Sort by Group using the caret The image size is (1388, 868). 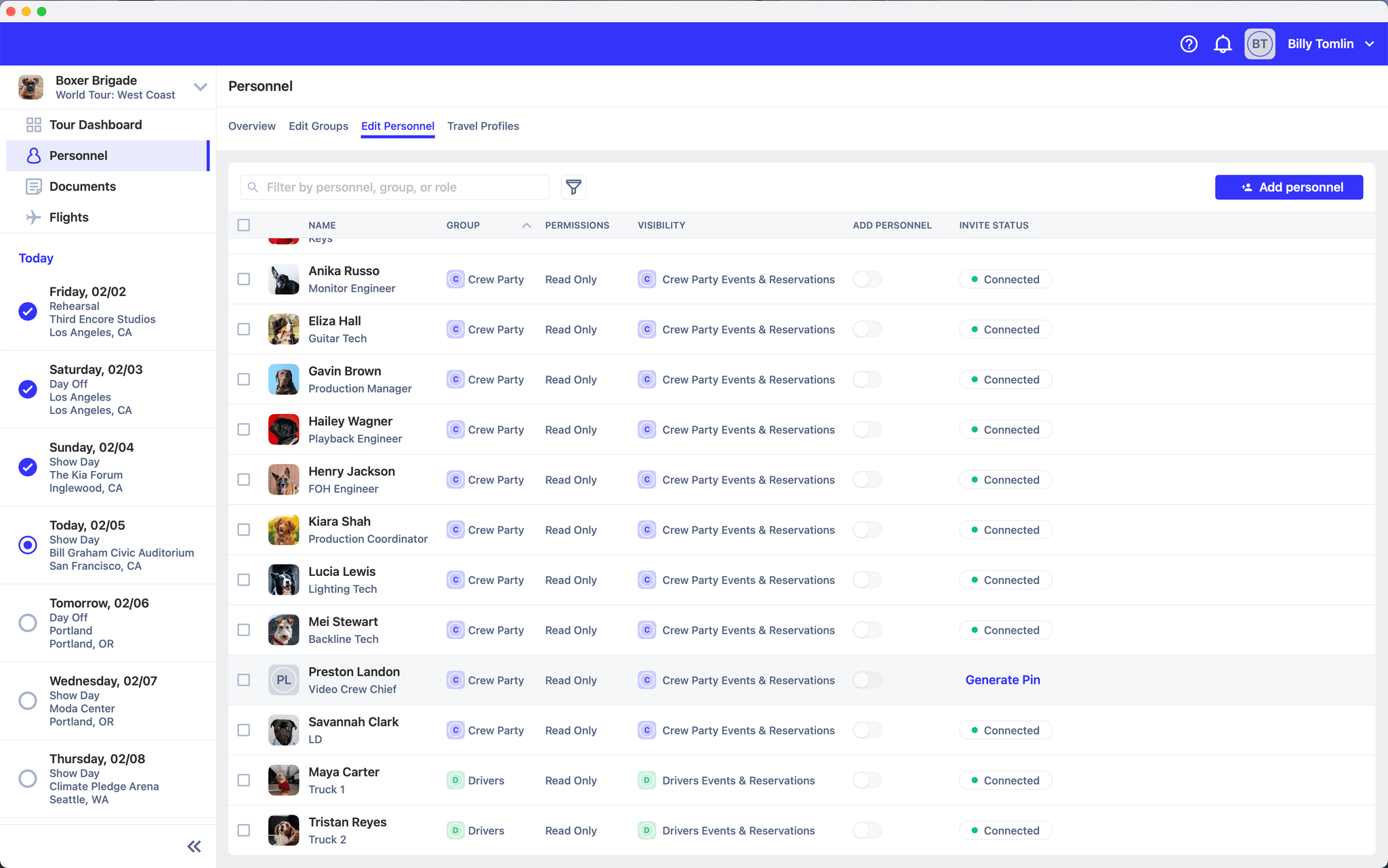pyautogui.click(x=527, y=226)
